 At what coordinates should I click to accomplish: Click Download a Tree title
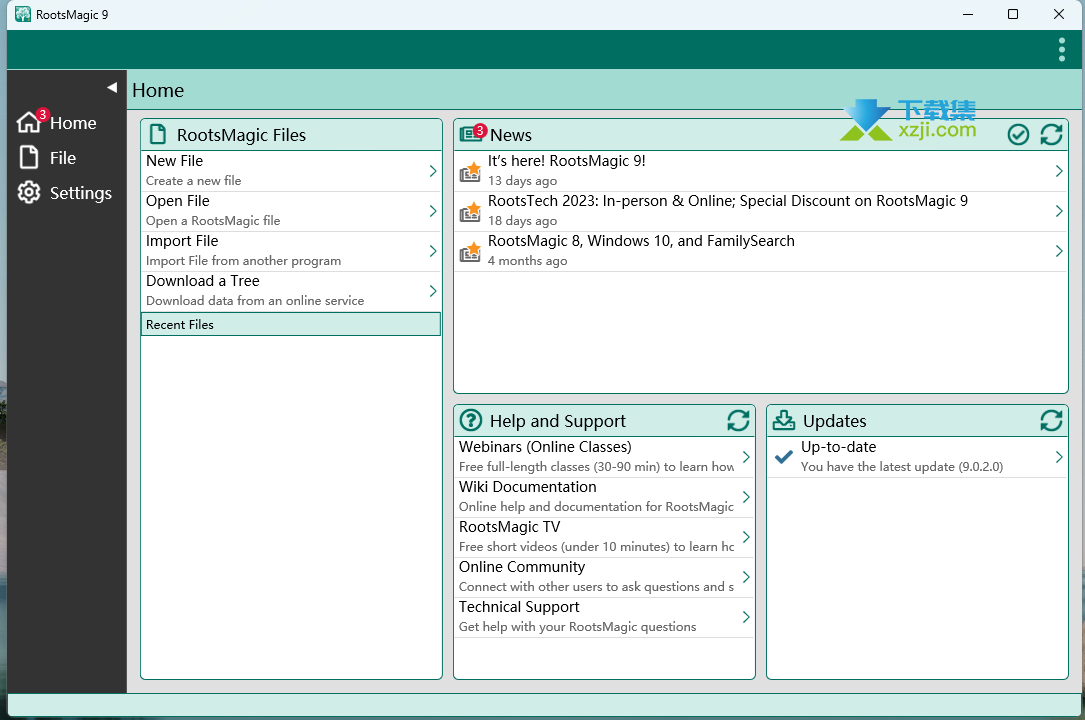click(x=203, y=281)
